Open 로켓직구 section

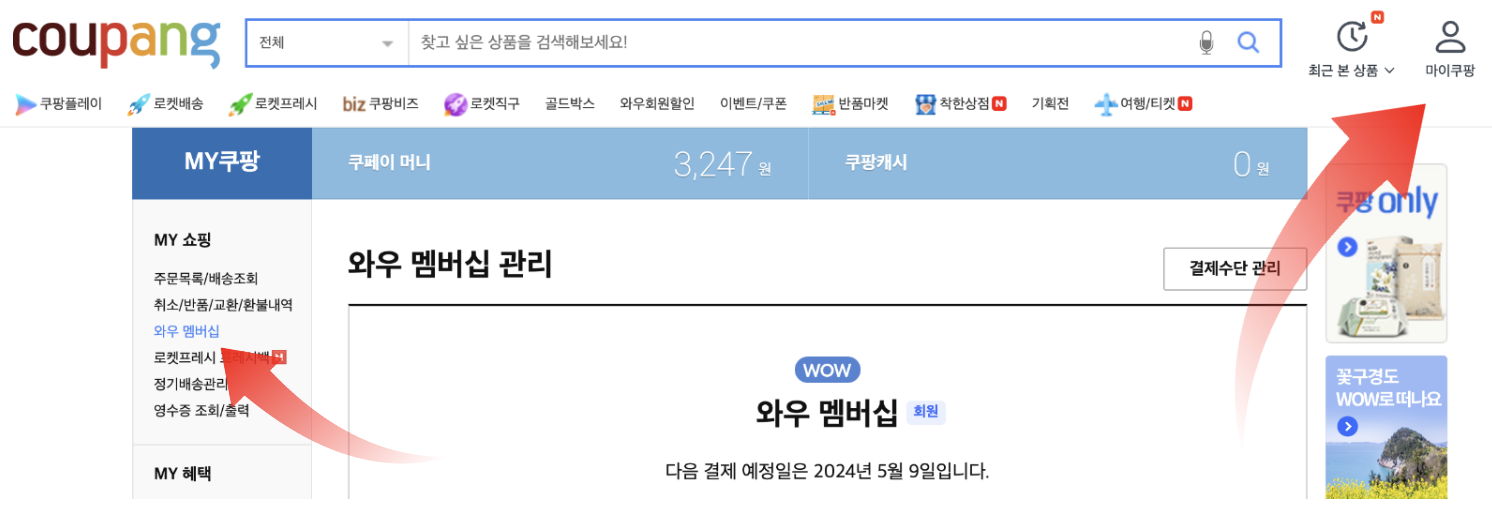pos(482,103)
